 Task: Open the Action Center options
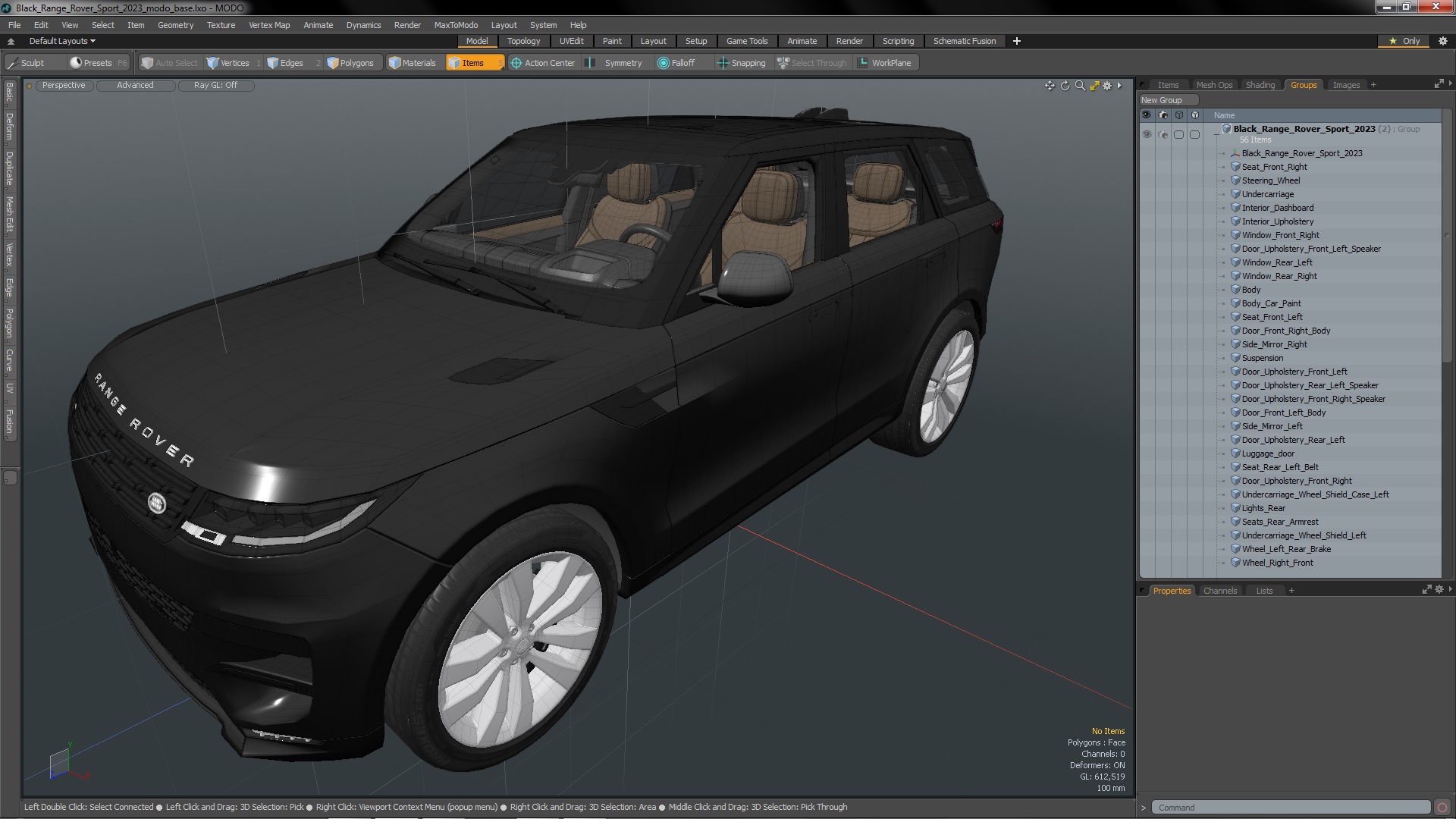(x=543, y=63)
